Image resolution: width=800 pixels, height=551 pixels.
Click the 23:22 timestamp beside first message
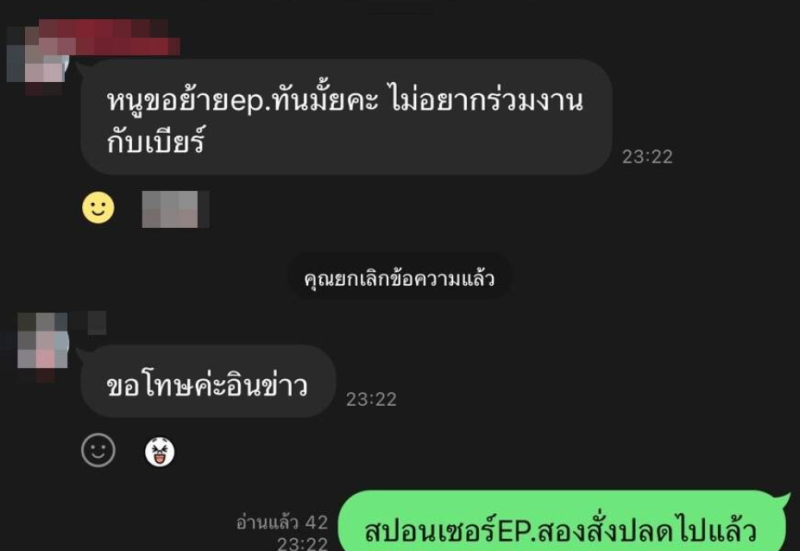pos(647,157)
